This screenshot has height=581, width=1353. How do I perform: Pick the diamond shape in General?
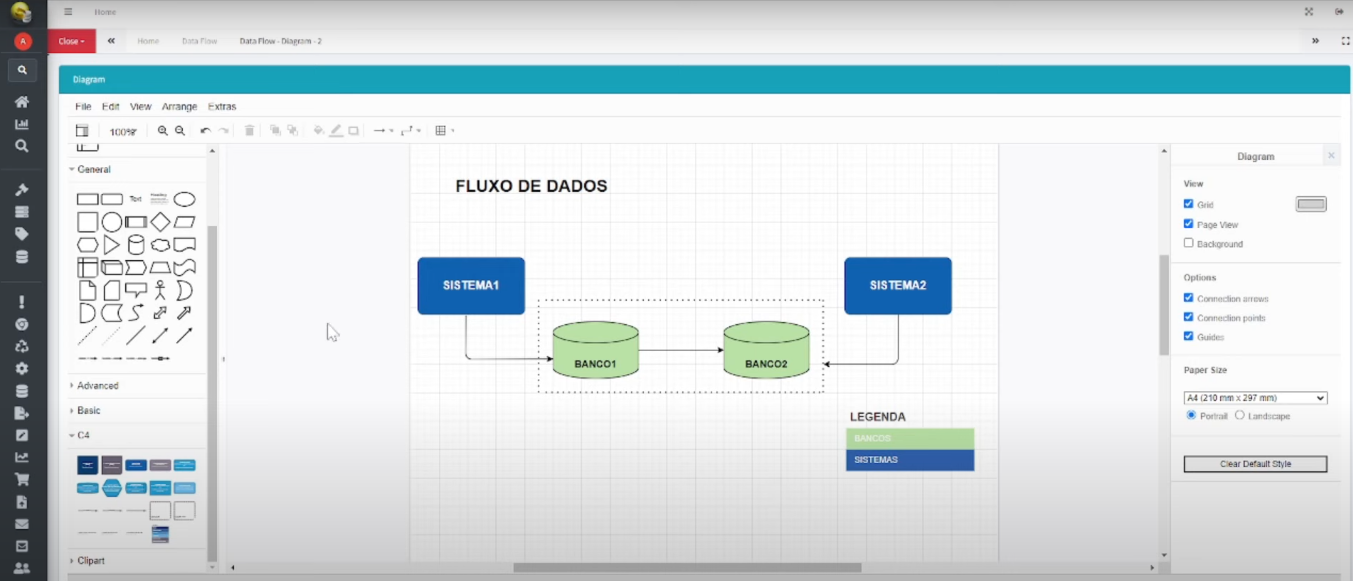(x=160, y=222)
